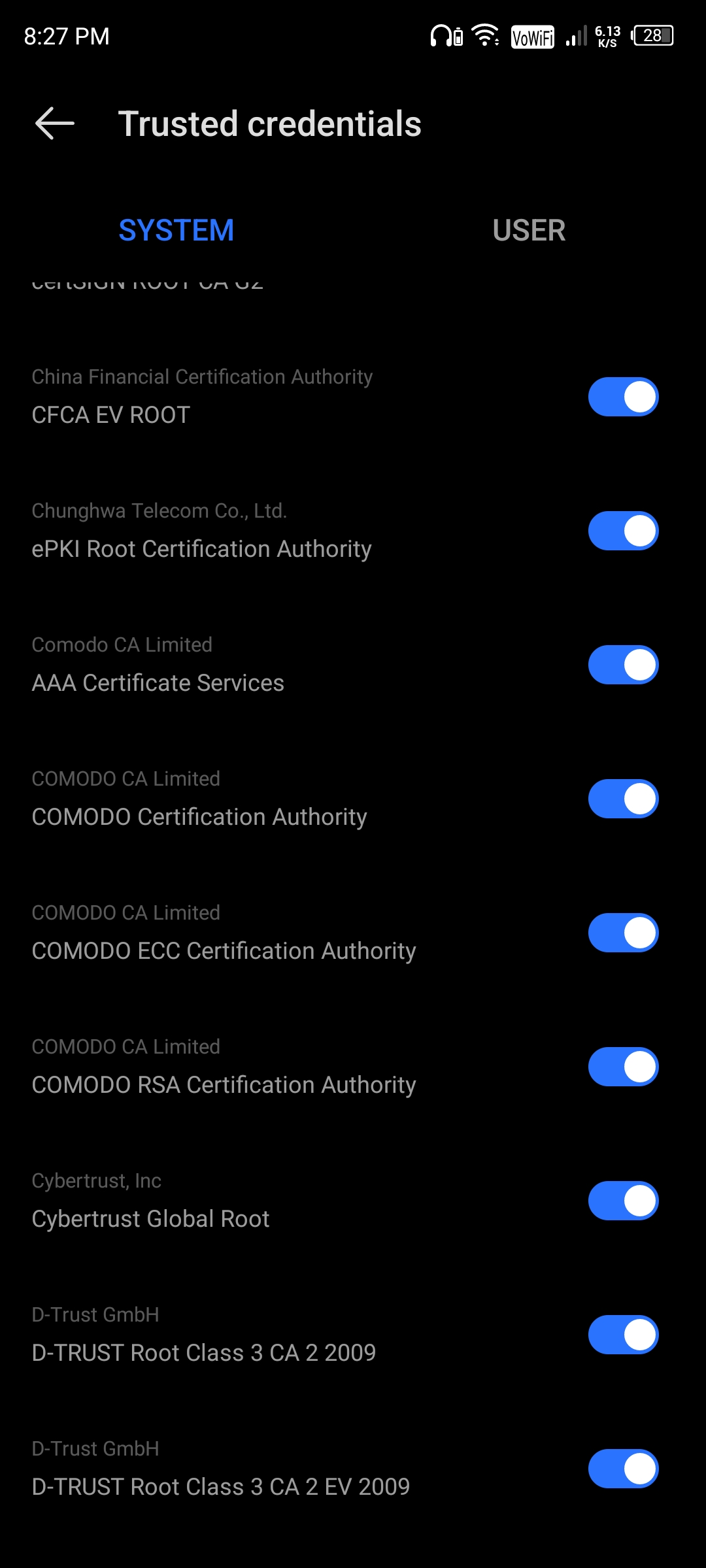Disable COMODO Certification Authority toggle

pyautogui.click(x=623, y=799)
